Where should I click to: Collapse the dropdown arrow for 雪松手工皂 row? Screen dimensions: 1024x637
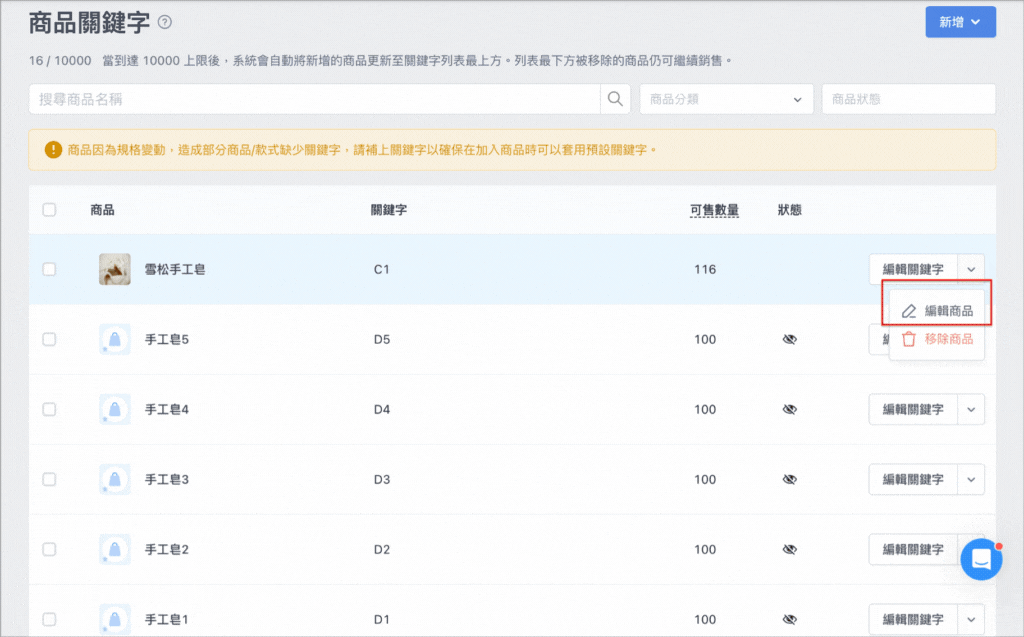(x=971, y=269)
